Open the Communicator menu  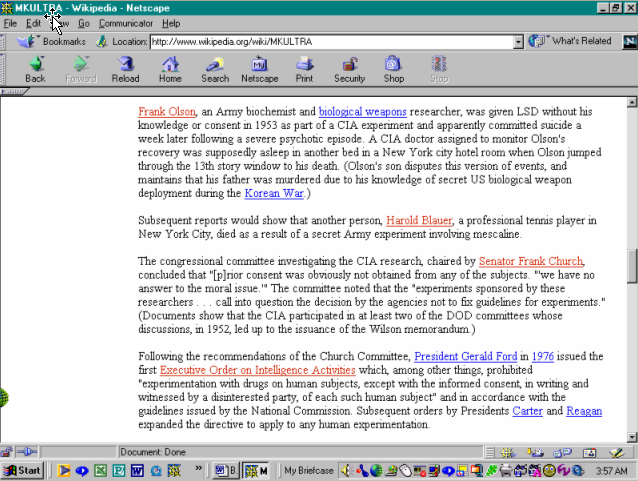(126, 23)
